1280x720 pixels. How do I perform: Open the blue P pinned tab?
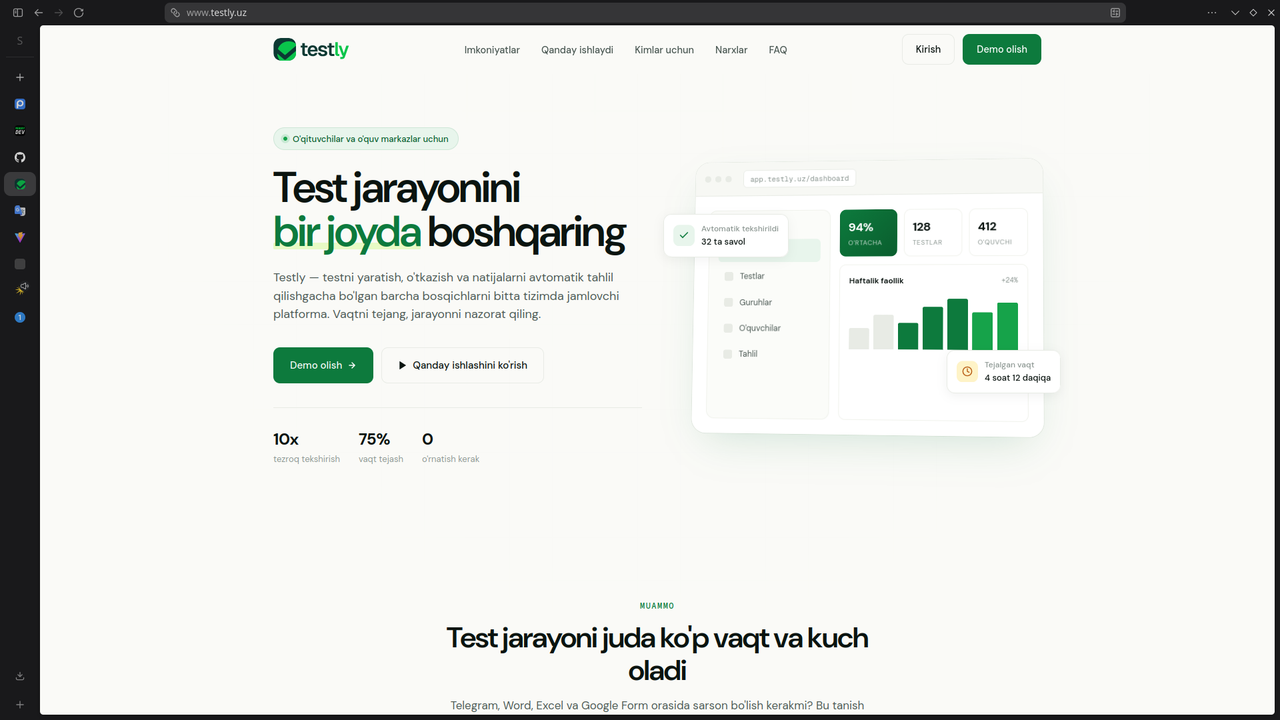pyautogui.click(x=19, y=104)
